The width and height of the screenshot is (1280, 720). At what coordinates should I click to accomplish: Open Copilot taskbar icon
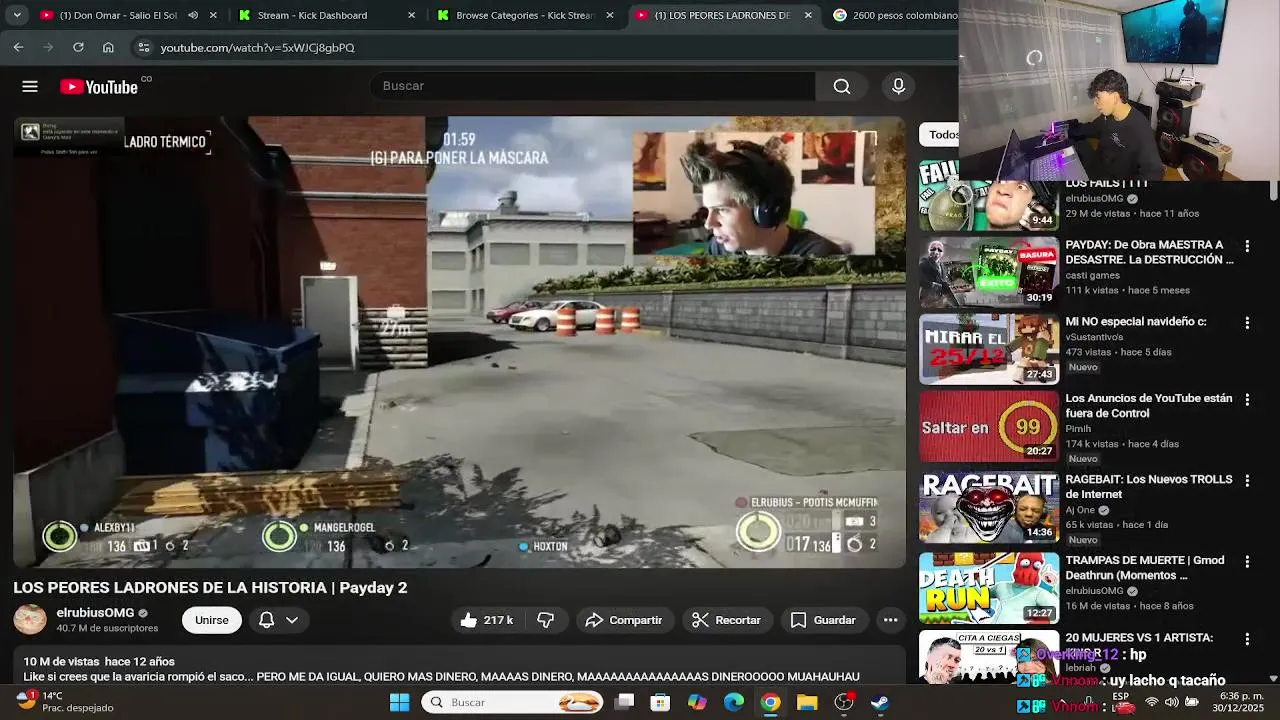point(697,702)
